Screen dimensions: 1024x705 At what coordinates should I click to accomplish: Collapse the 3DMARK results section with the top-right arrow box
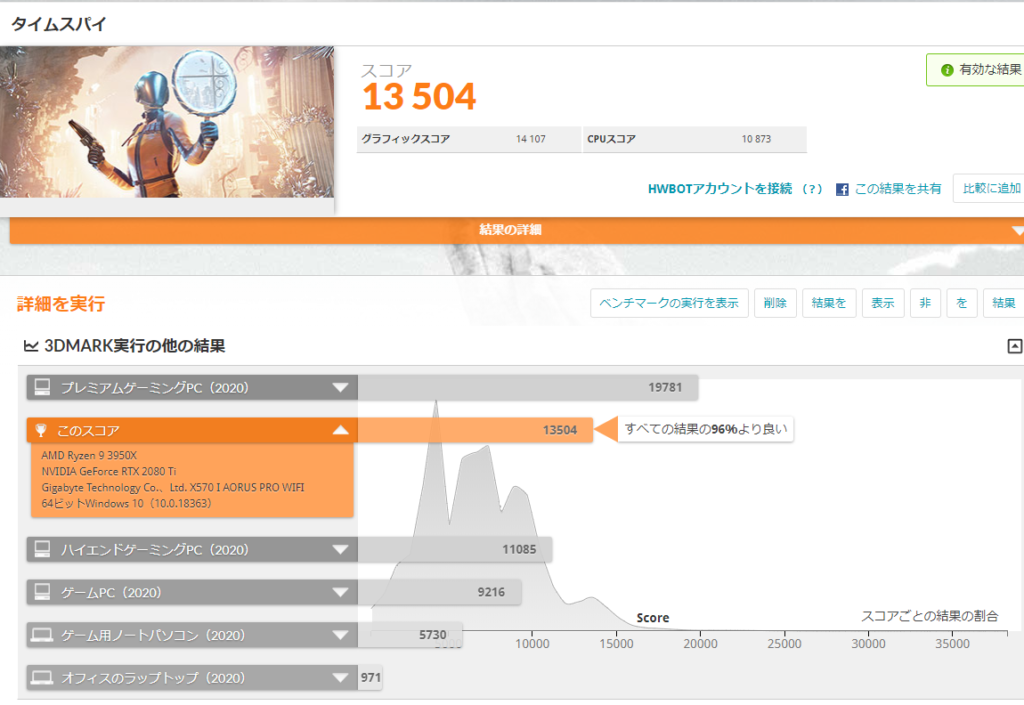1014,346
